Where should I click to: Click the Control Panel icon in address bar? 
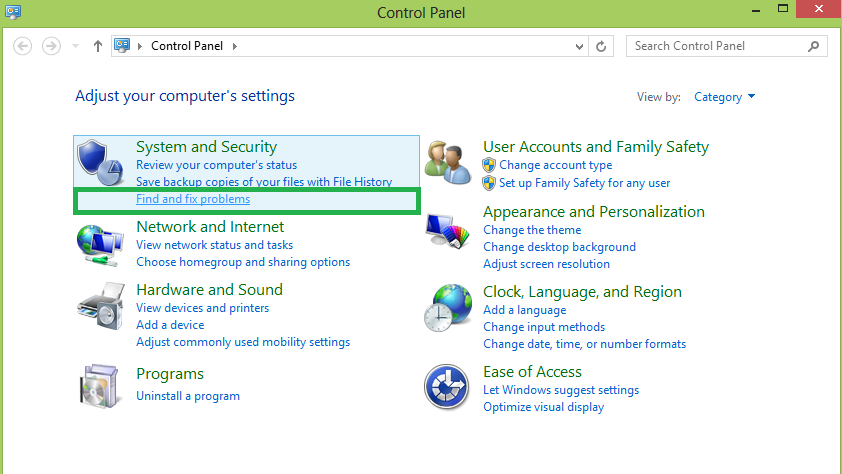point(122,46)
